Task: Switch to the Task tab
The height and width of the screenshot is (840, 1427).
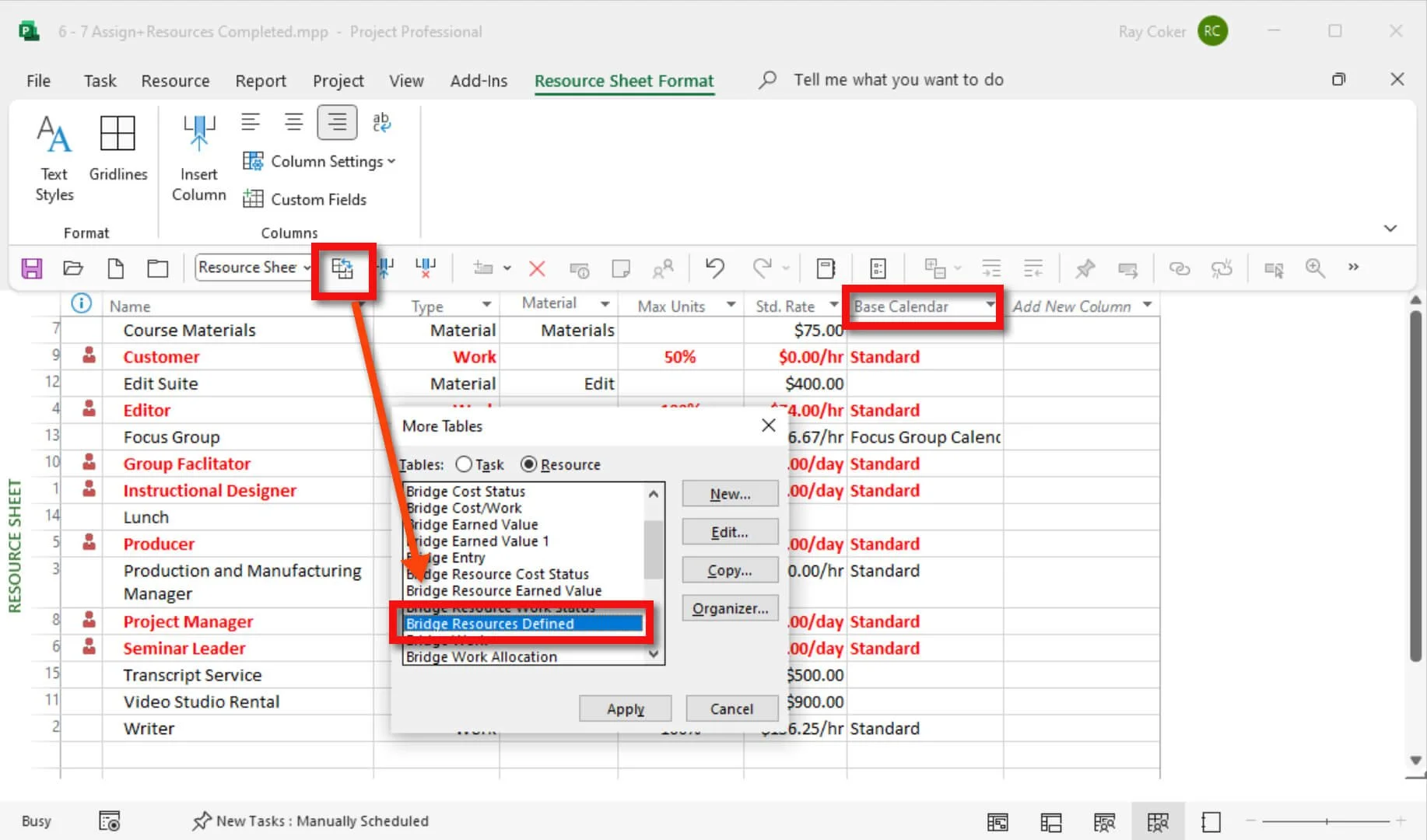Action: (x=100, y=81)
